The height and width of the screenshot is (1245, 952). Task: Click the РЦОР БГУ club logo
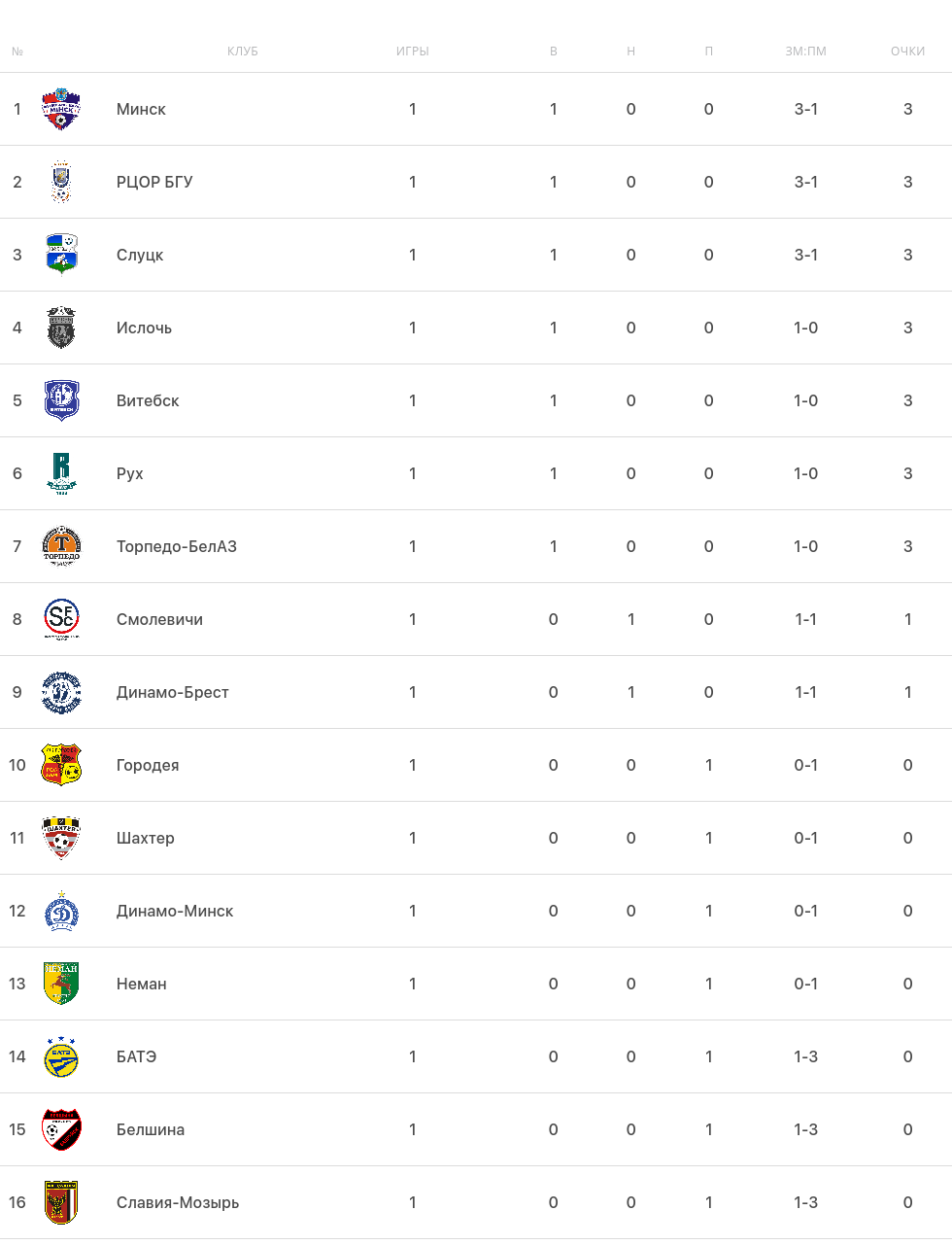61,182
